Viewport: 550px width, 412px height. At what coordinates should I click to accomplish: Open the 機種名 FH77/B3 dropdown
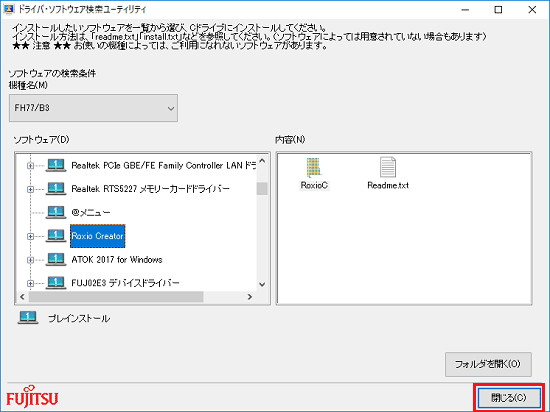pos(93,108)
